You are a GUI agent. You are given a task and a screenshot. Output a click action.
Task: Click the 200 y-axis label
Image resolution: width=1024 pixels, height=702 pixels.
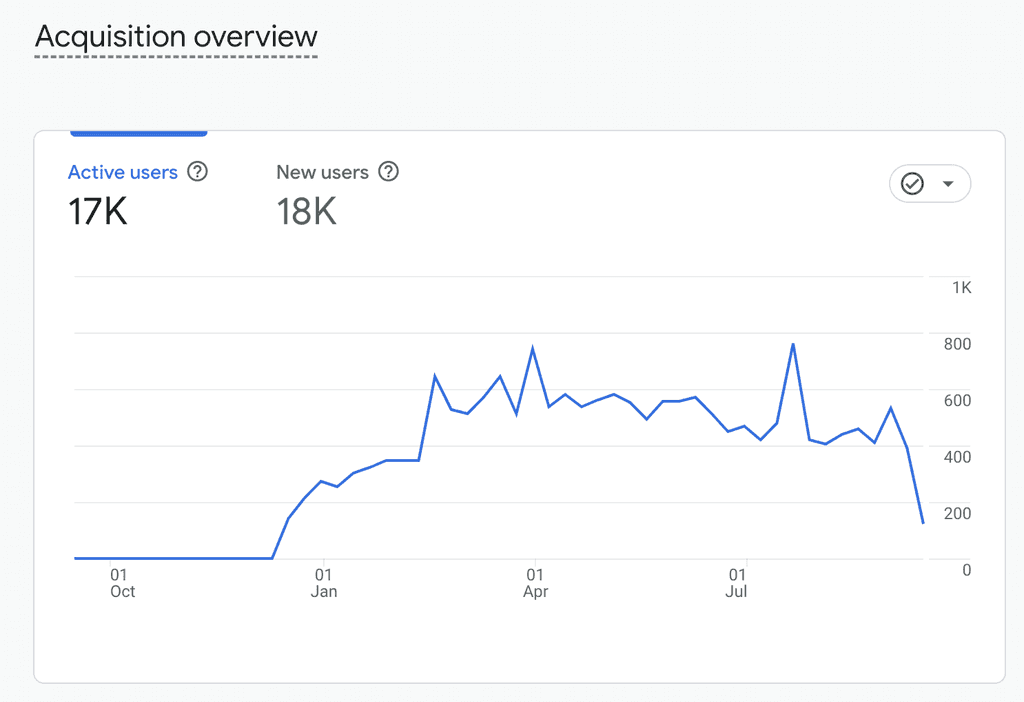957,513
